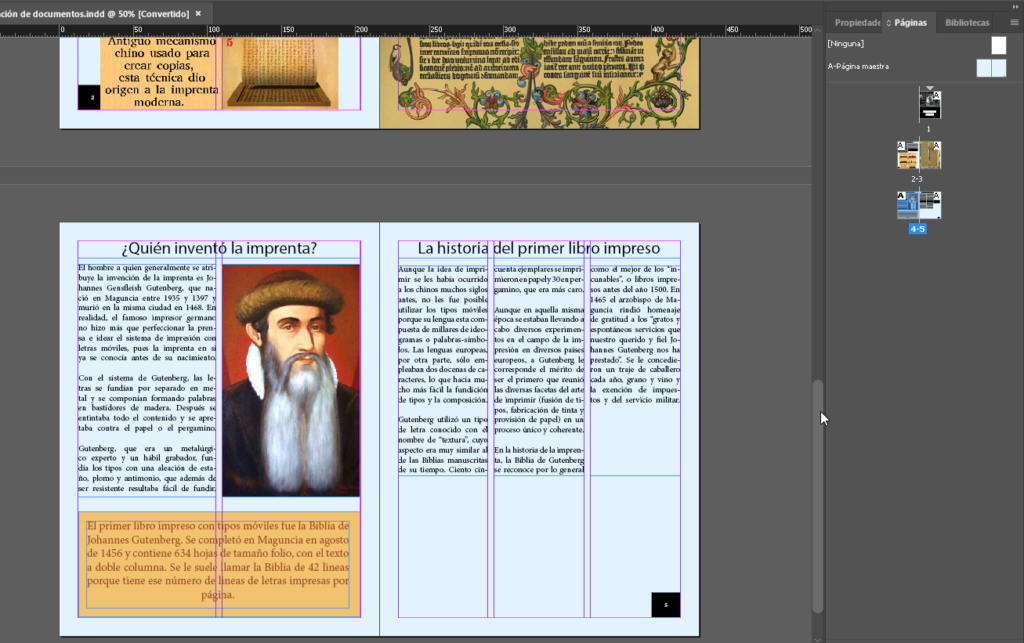Click the black page number 2 box
This screenshot has width=1024, height=643.
click(x=89, y=97)
